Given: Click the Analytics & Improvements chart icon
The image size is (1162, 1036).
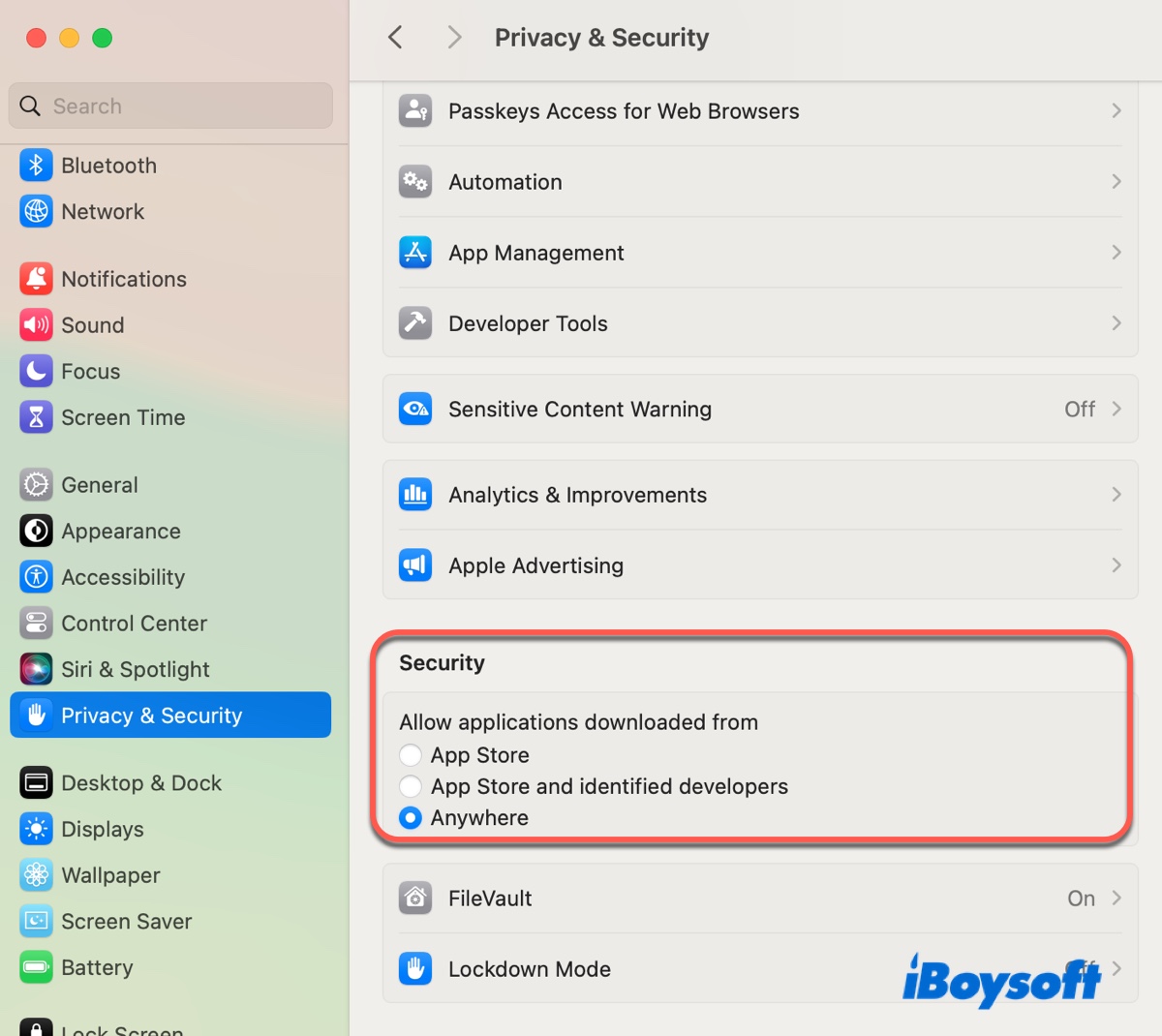Looking at the screenshot, I should click(415, 494).
